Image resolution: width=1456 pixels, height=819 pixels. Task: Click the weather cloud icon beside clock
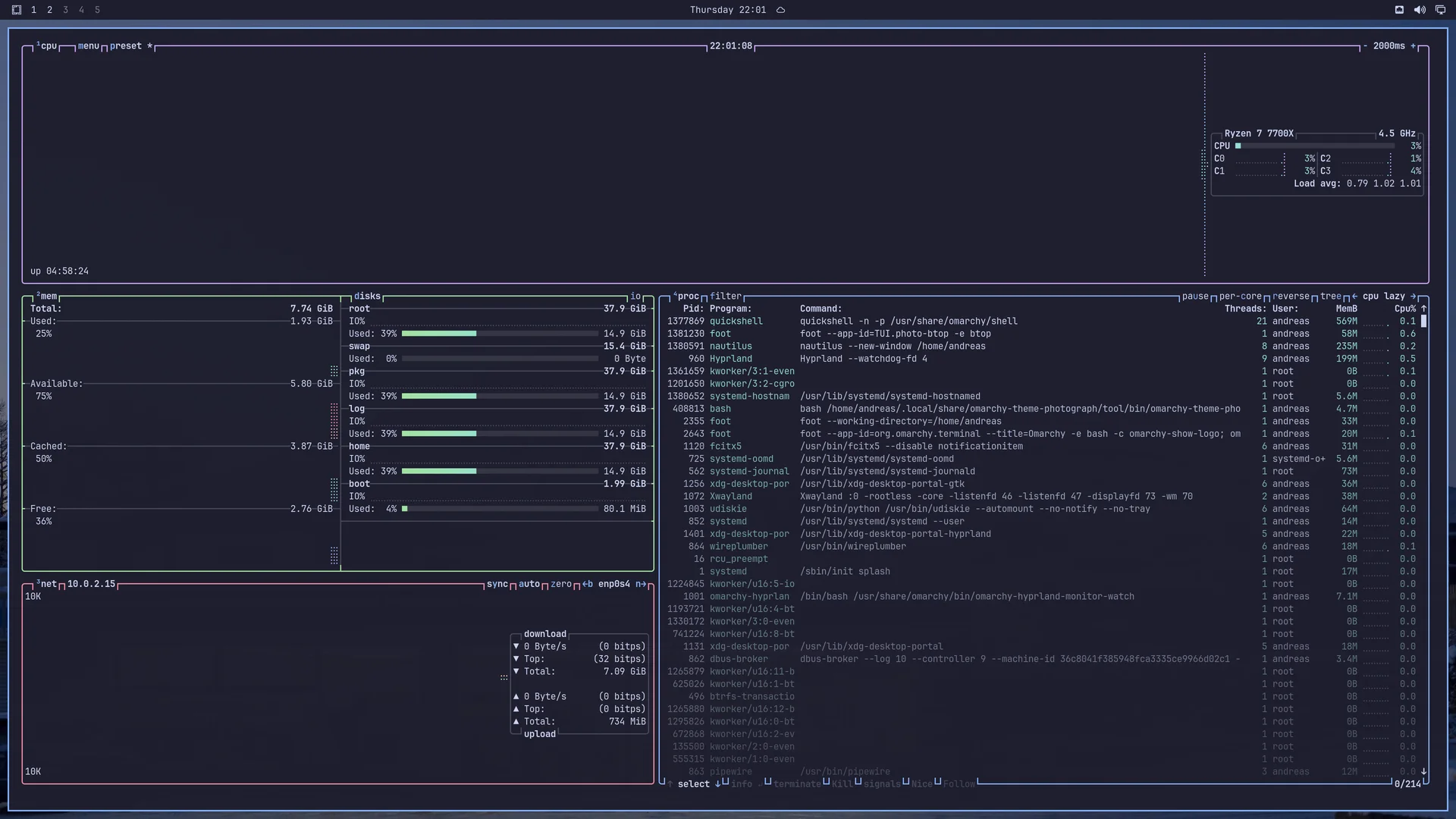tap(780, 10)
